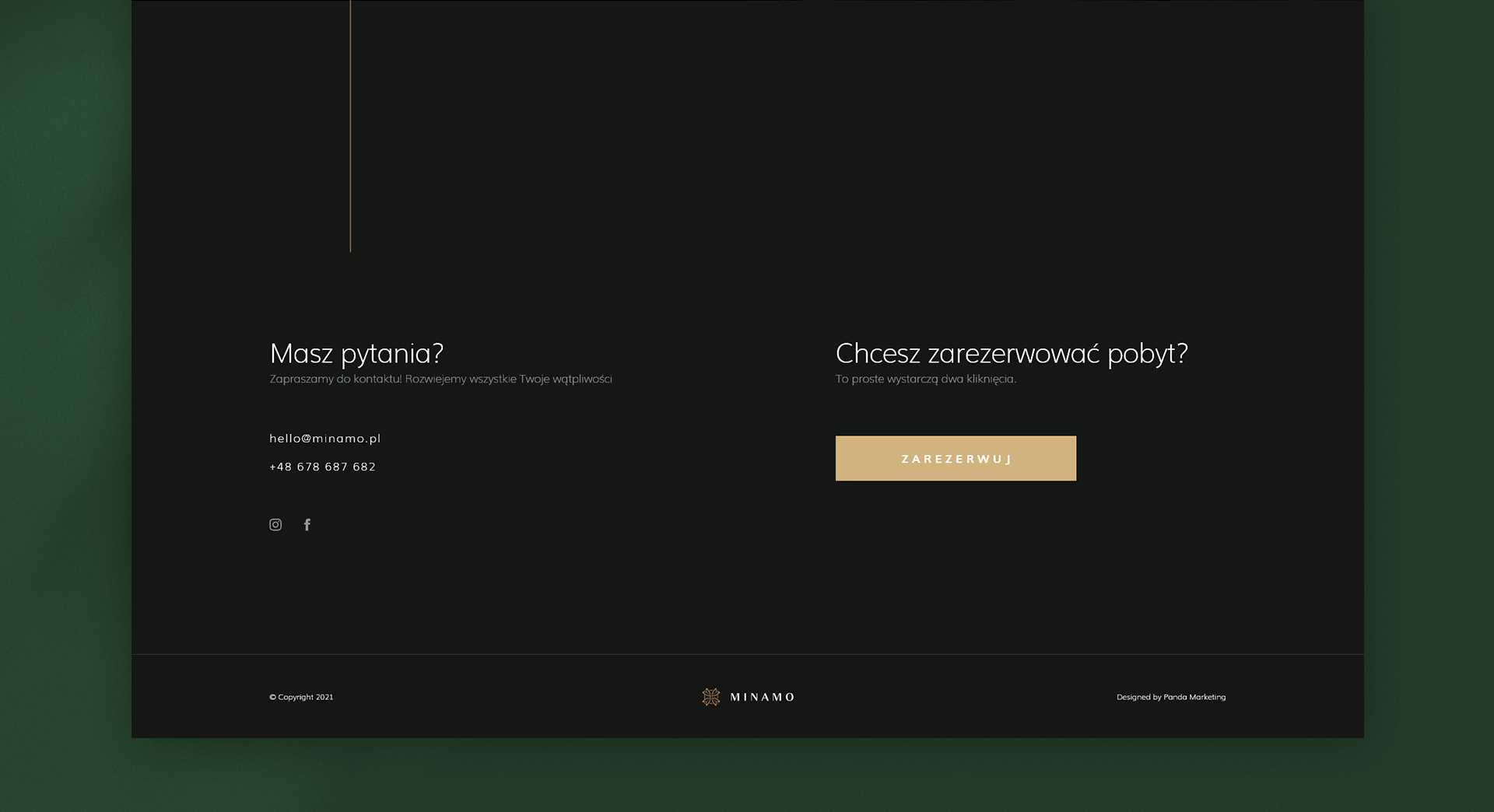The width and height of the screenshot is (1494, 812).
Task: Select the 'Chcesz zarezerwować pobyt?' heading
Action: [x=1012, y=354]
